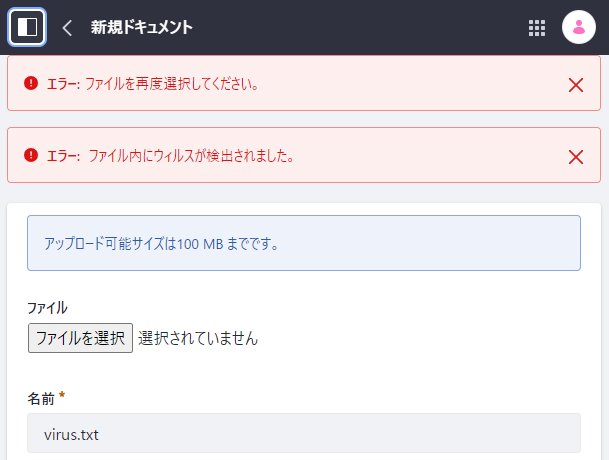Go back using the left chevron
This screenshot has width=609, height=460.
click(x=67, y=28)
